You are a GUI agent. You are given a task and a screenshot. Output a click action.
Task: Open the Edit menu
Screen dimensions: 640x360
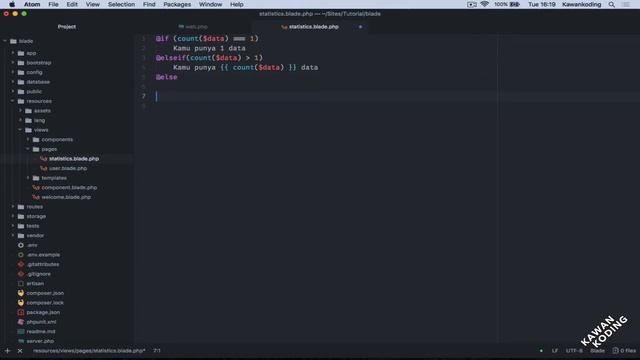tap(72, 4)
